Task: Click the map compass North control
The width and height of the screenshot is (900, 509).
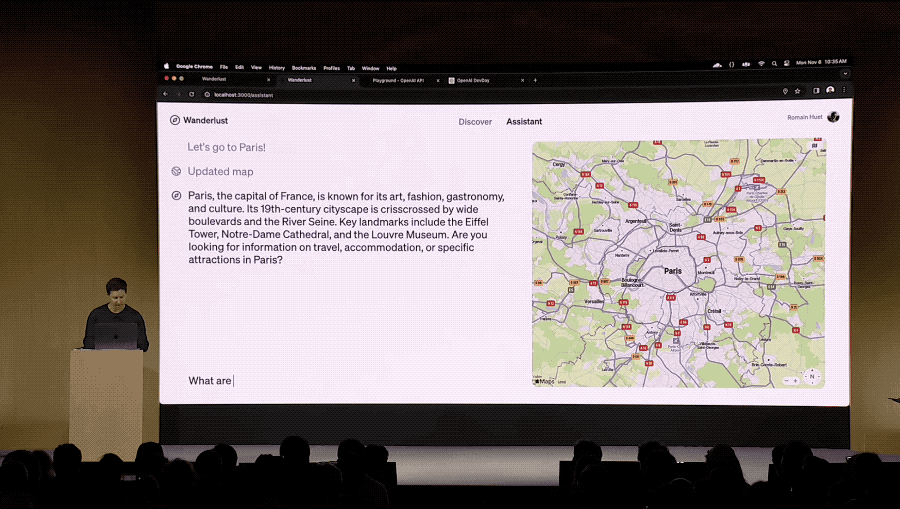Action: [x=812, y=377]
